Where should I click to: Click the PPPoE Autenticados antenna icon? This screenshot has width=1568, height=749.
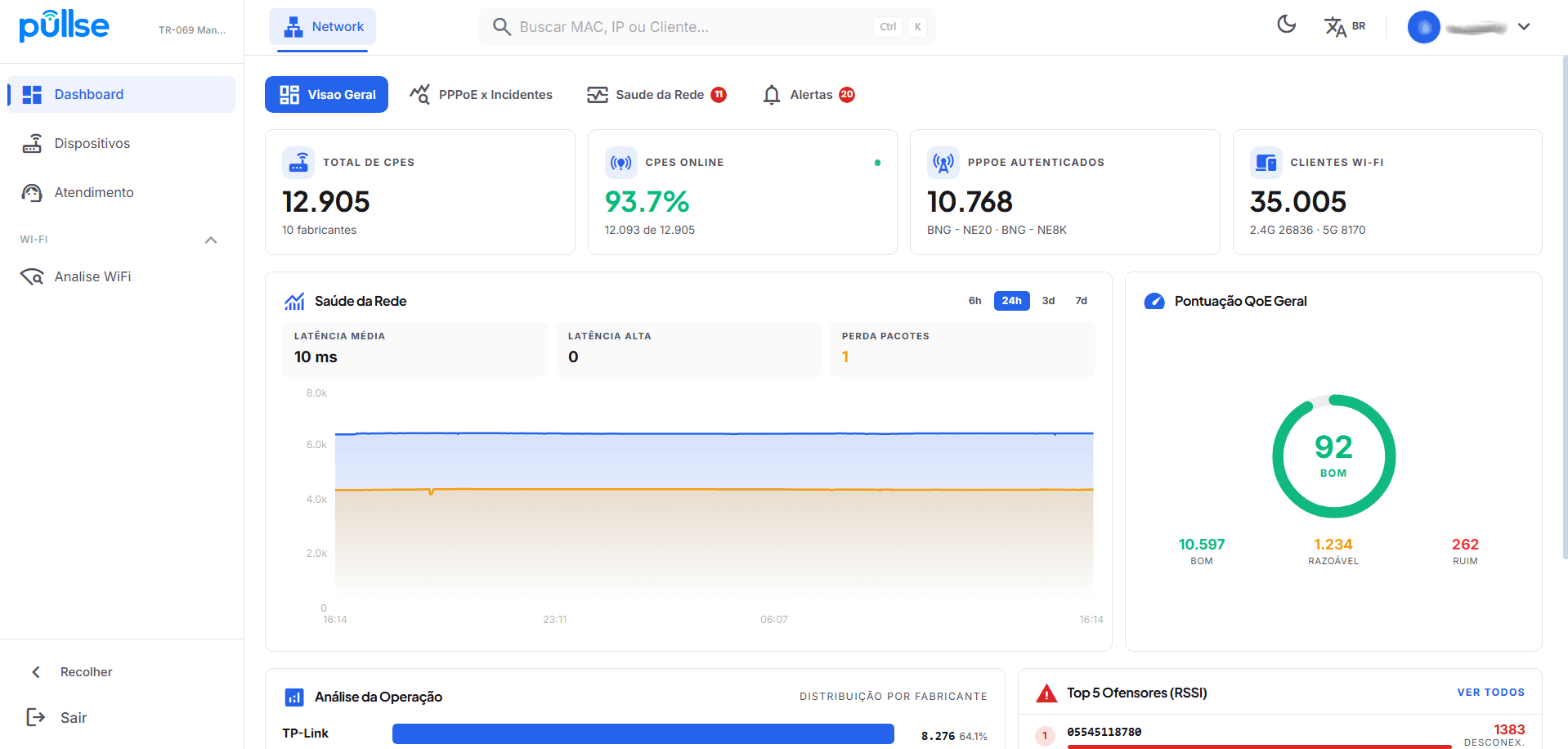943,162
